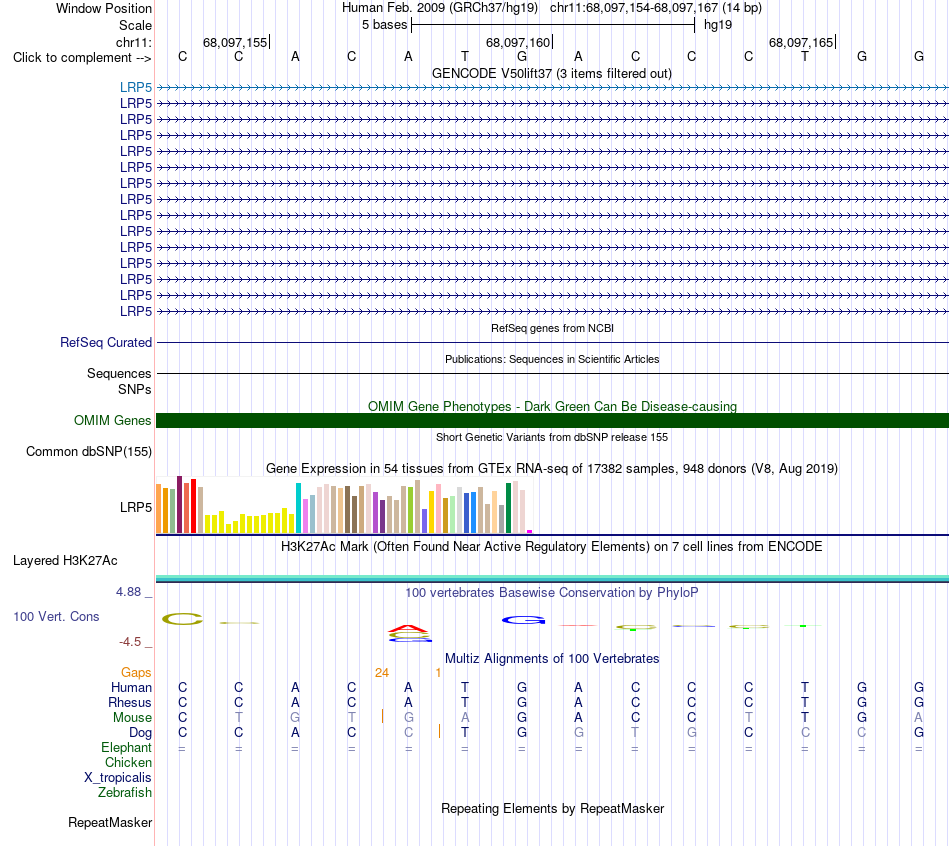Click the 'Click to complement -->' label
The height and width of the screenshot is (846, 950).
point(82,58)
